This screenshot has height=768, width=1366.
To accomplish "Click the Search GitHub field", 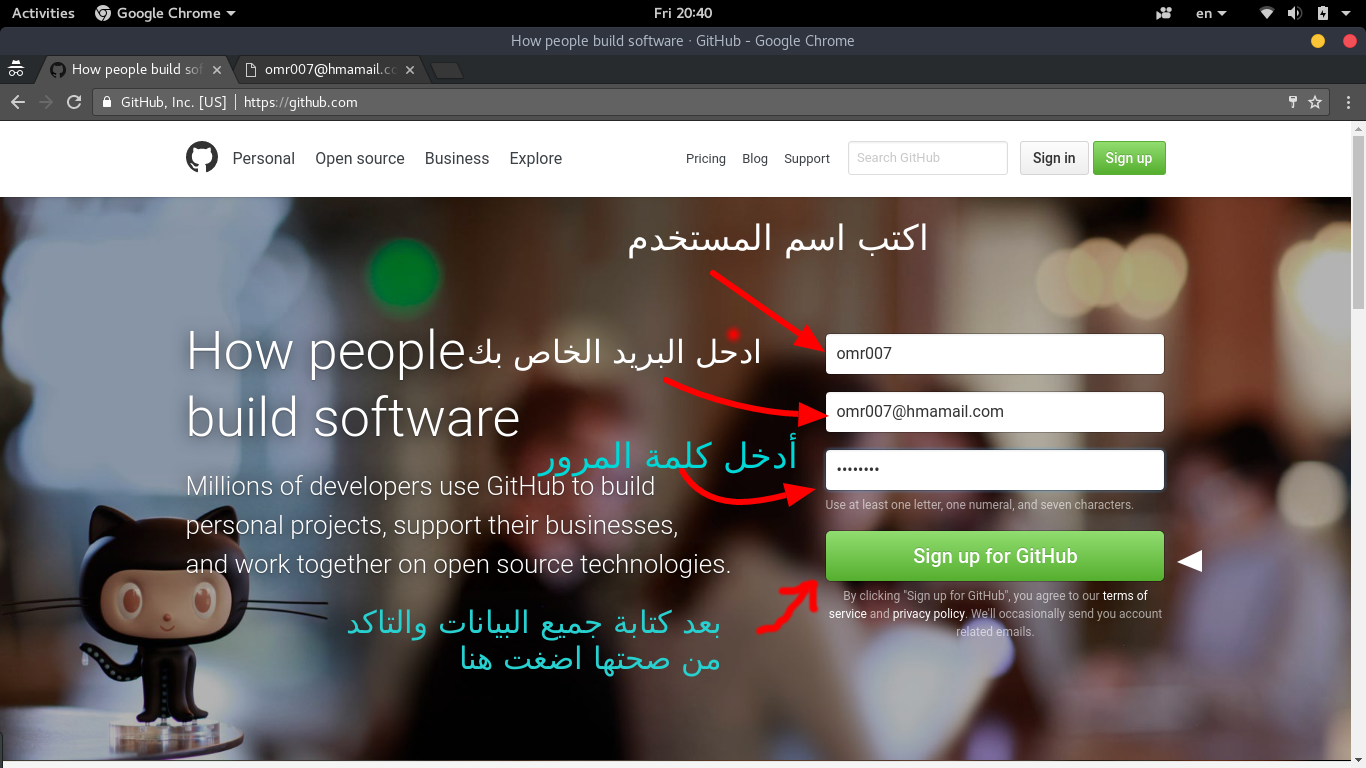I will 927,158.
